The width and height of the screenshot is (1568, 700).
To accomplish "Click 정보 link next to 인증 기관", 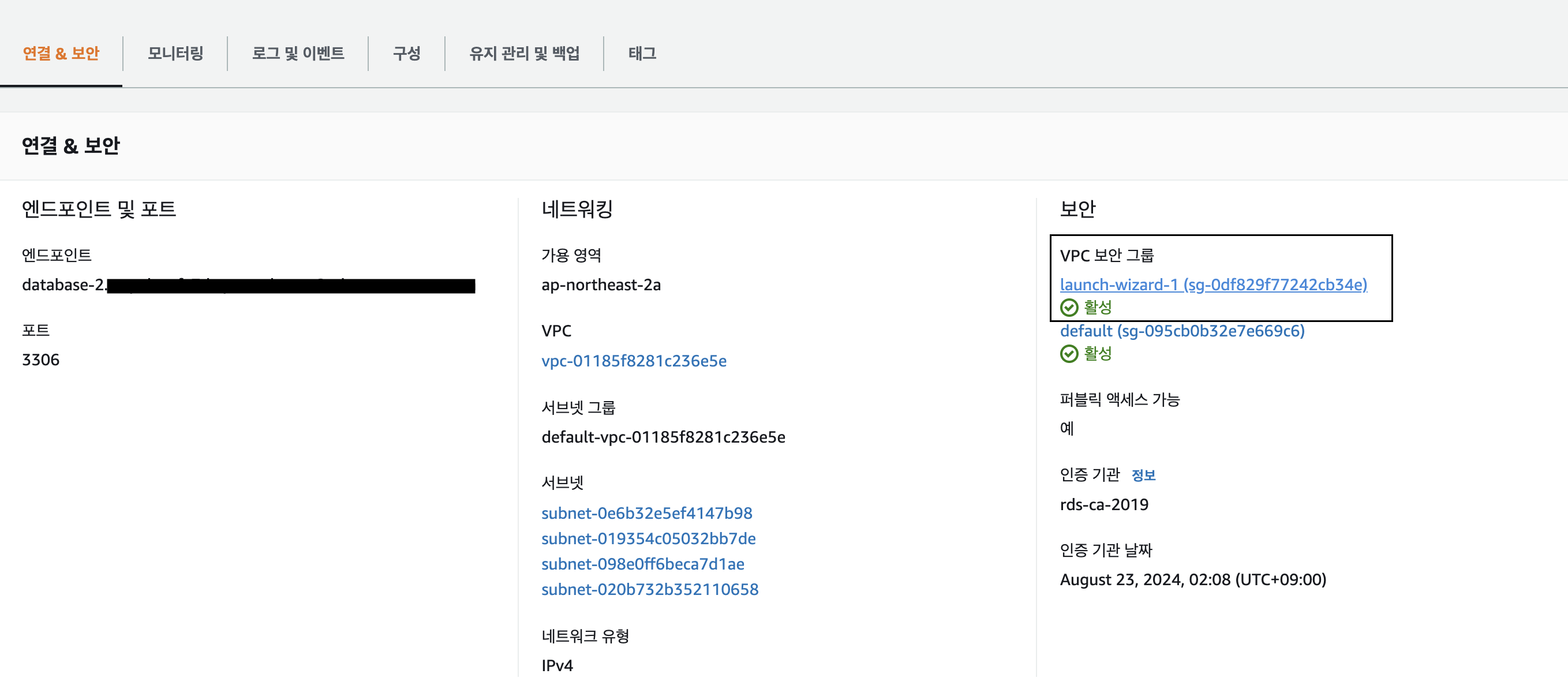I will click(1143, 476).
